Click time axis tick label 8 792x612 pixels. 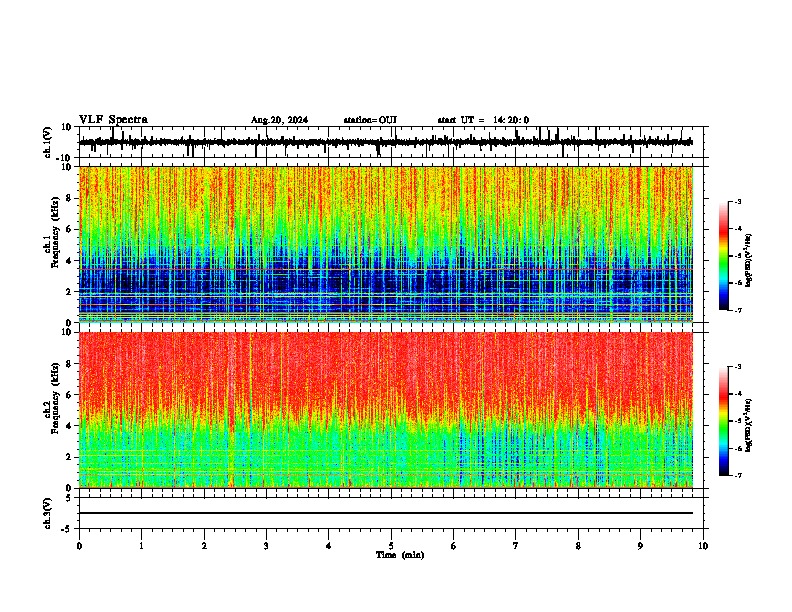point(578,546)
